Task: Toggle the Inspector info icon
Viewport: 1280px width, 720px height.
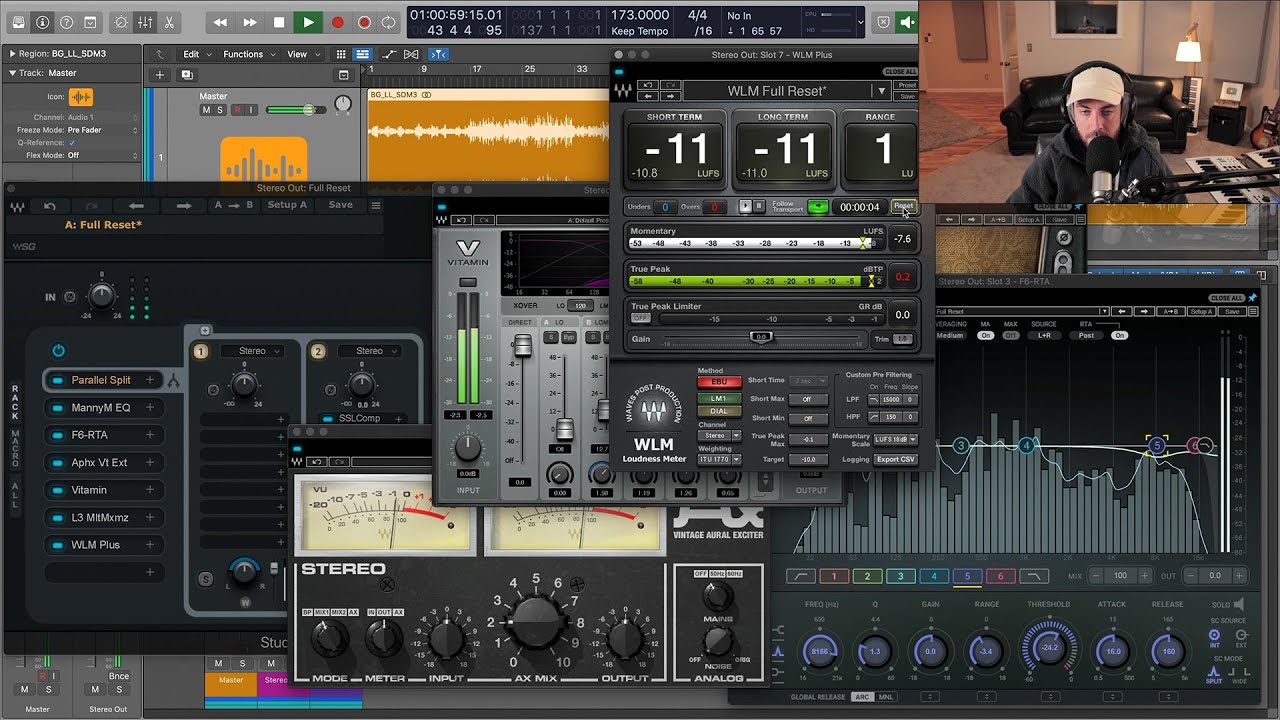Action: [42, 22]
